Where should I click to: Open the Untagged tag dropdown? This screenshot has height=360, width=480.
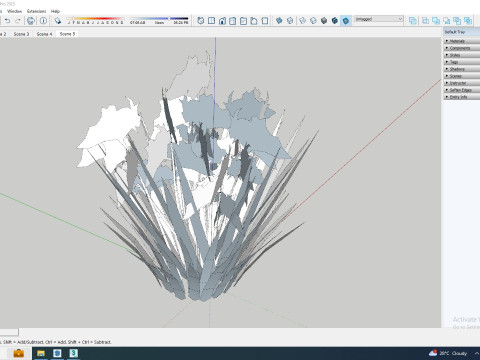point(378,19)
